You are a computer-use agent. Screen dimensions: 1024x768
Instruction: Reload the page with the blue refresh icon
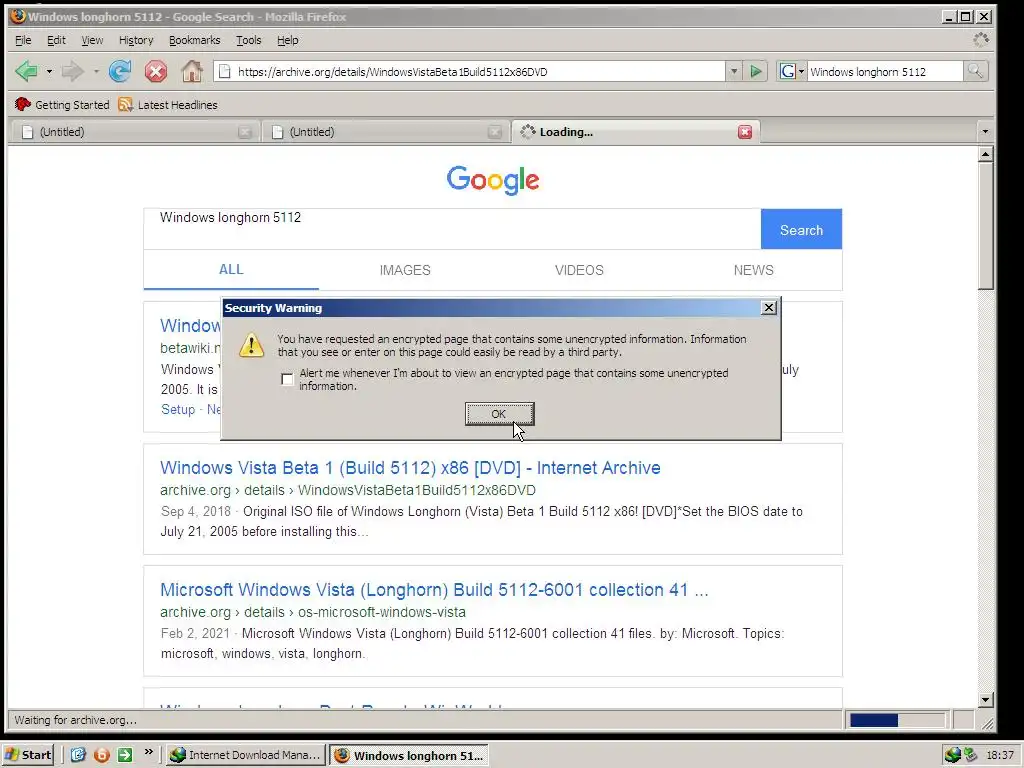120,71
